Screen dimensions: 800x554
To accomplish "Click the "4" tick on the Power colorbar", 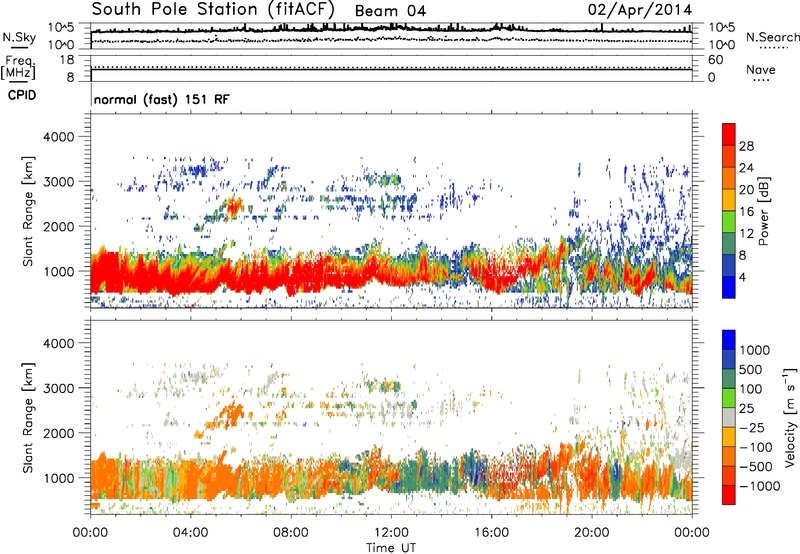I will tap(742, 278).
